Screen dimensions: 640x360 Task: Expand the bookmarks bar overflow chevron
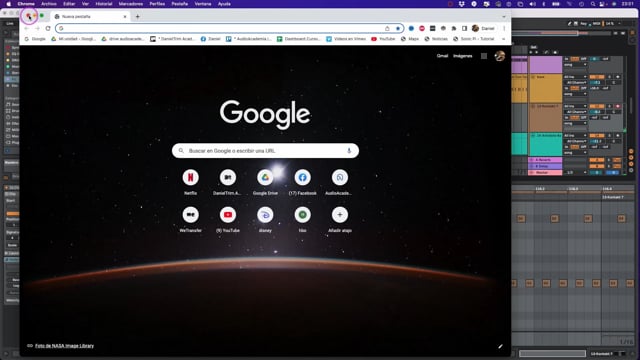[504, 39]
